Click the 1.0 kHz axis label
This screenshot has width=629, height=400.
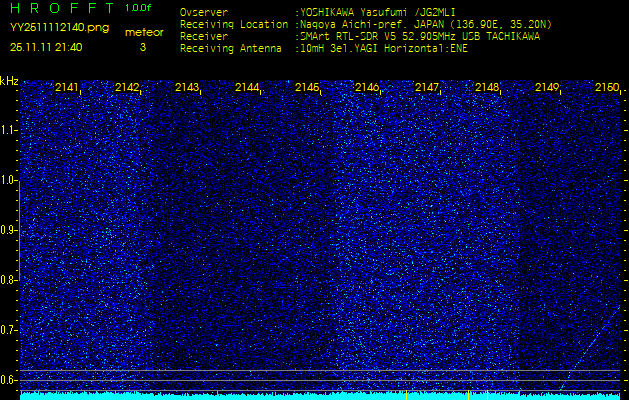click(8, 181)
